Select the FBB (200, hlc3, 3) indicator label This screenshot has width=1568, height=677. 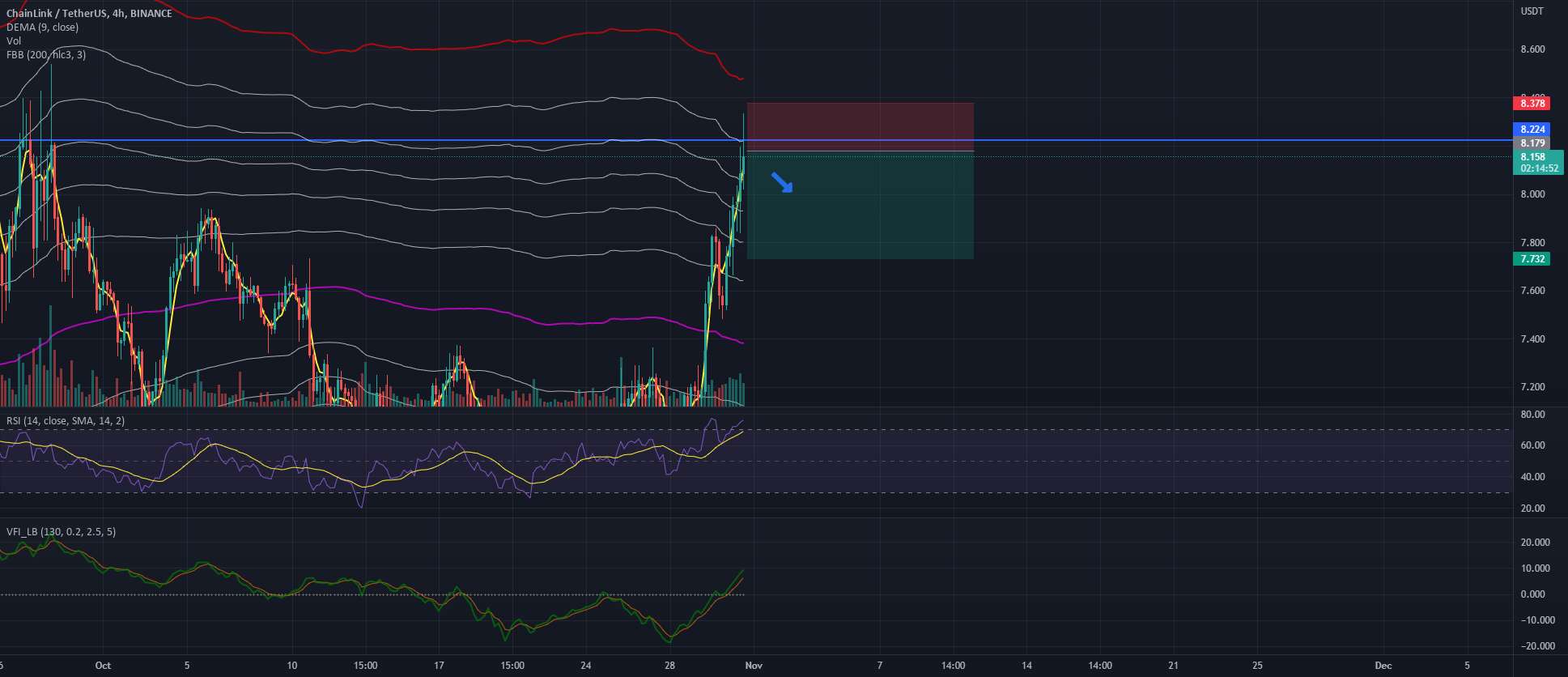point(46,54)
